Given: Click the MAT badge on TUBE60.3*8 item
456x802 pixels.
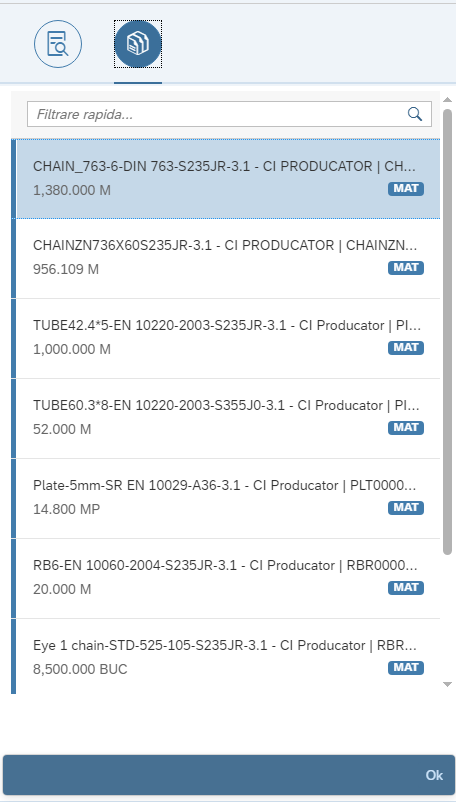Looking at the screenshot, I should 406,428.
